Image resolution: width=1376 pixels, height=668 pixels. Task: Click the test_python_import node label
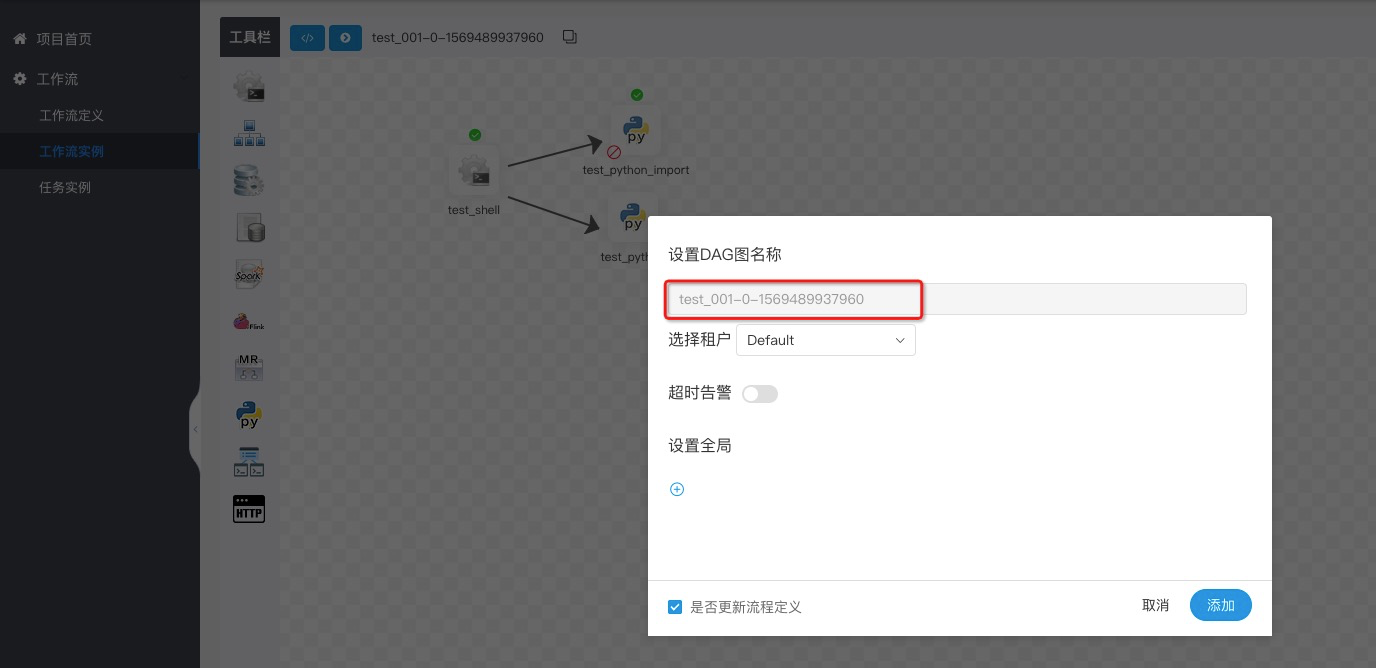point(636,170)
